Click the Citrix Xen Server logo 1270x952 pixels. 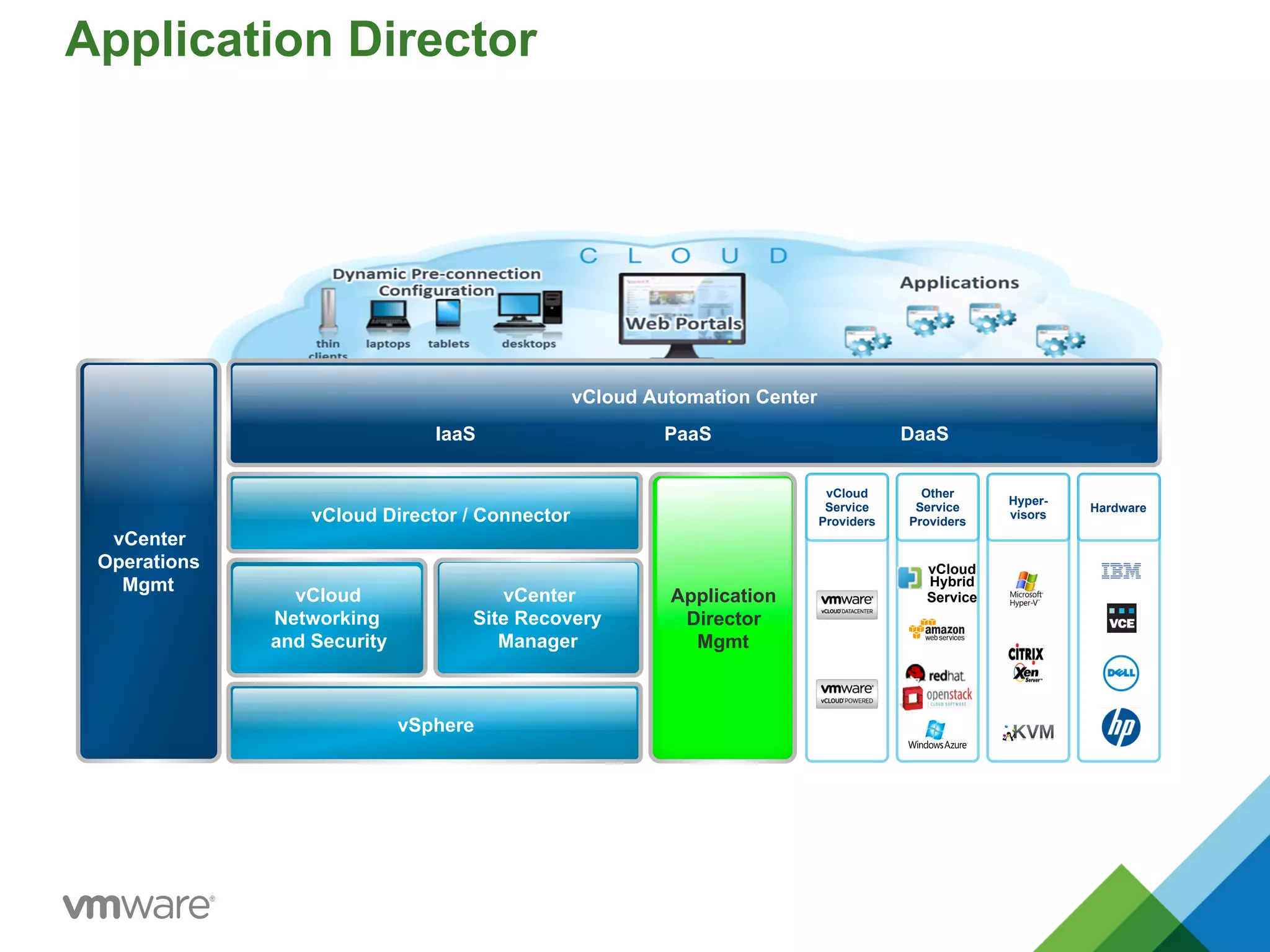[x=1026, y=663]
